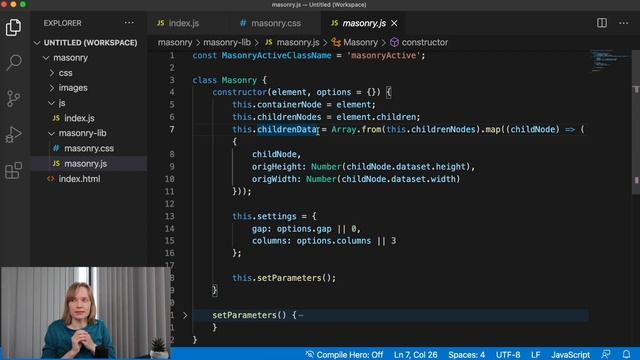Close the masonry.js editor tab

click(394, 23)
